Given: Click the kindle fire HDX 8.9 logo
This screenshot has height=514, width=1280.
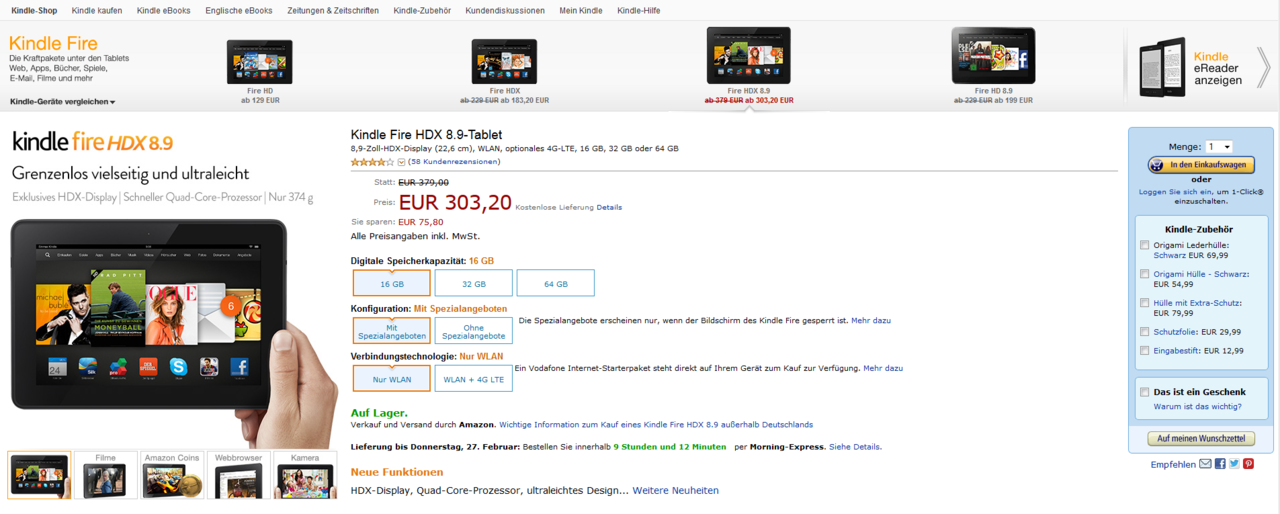Looking at the screenshot, I should pos(92,141).
